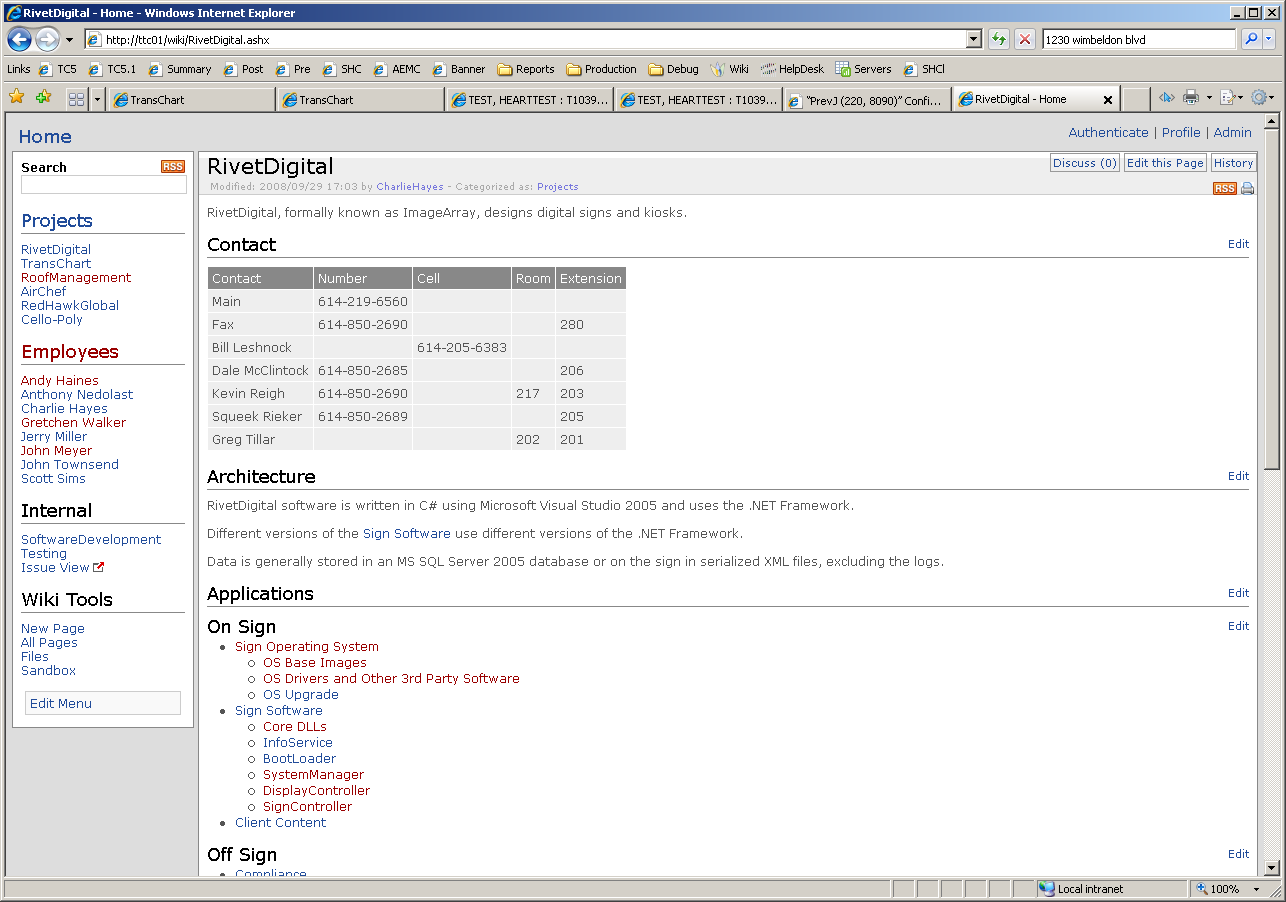
Task: Edit the Architecture section
Action: [x=1238, y=476]
